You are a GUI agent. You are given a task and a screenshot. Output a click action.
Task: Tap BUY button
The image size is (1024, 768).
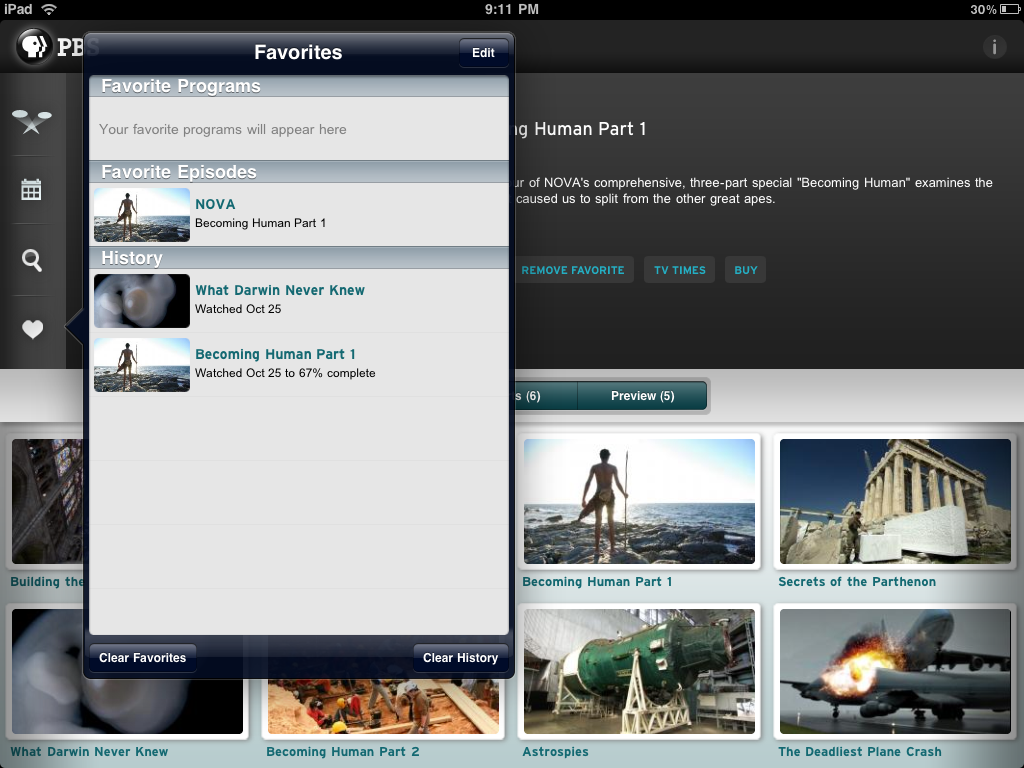[x=745, y=270]
